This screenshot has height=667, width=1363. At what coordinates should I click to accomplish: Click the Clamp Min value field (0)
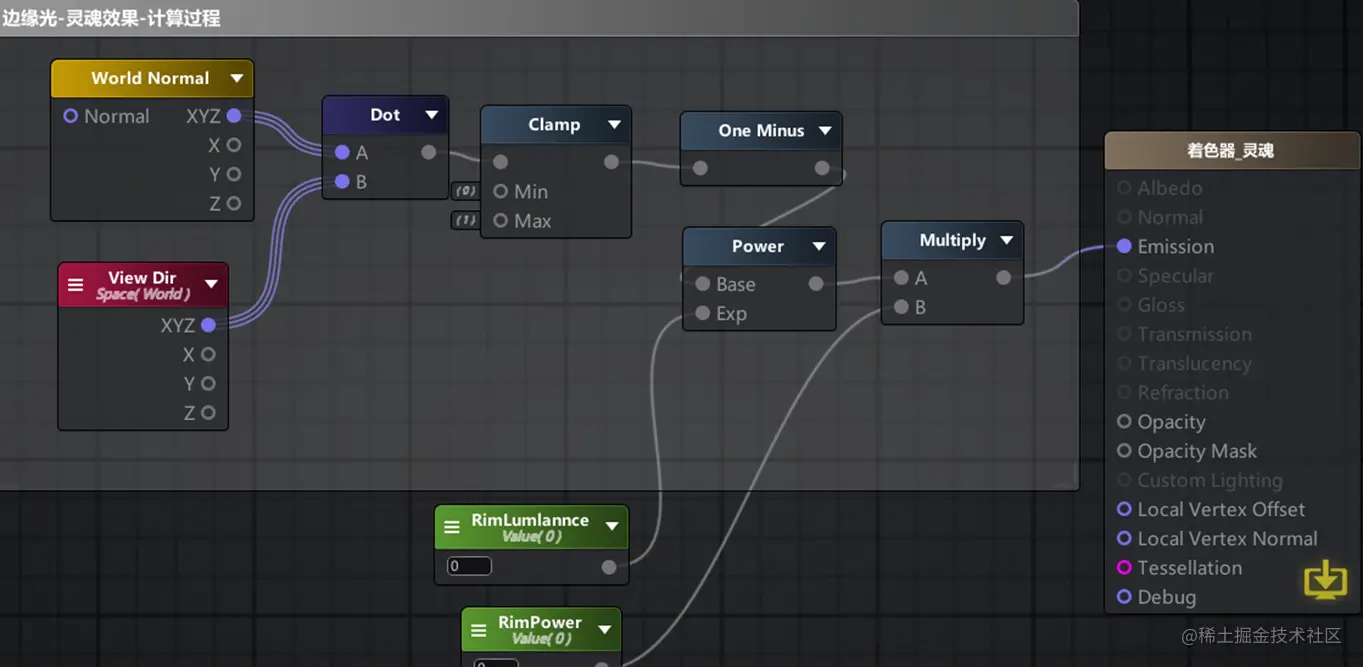465,191
